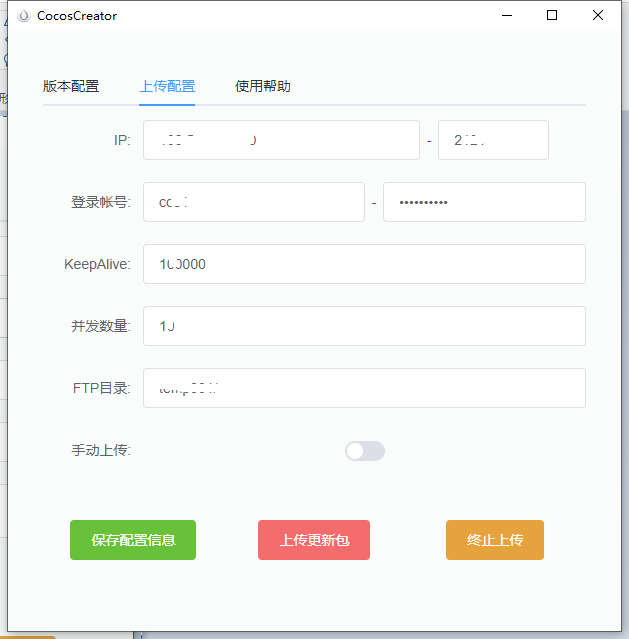Select the 并发数量 input field
629x639 pixels.
pyautogui.click(x=364, y=326)
